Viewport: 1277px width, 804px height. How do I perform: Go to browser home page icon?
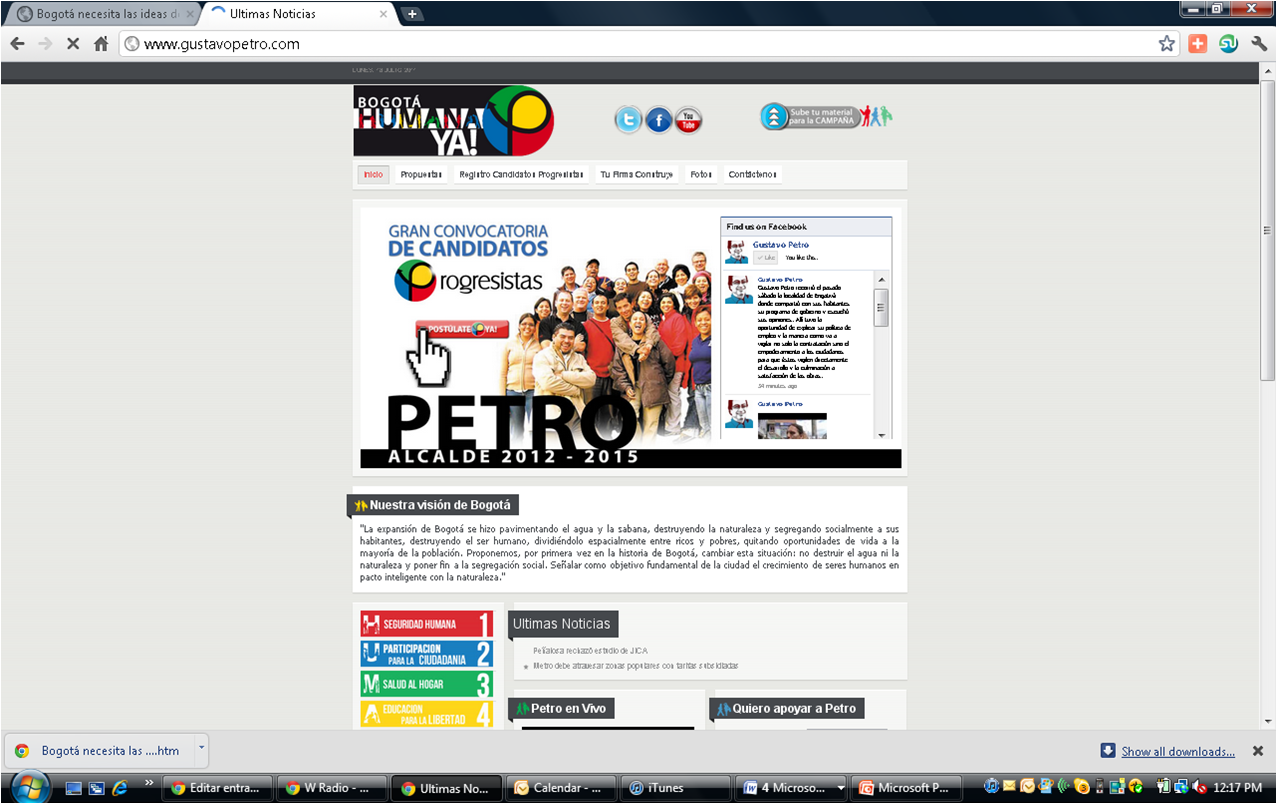click(x=101, y=44)
